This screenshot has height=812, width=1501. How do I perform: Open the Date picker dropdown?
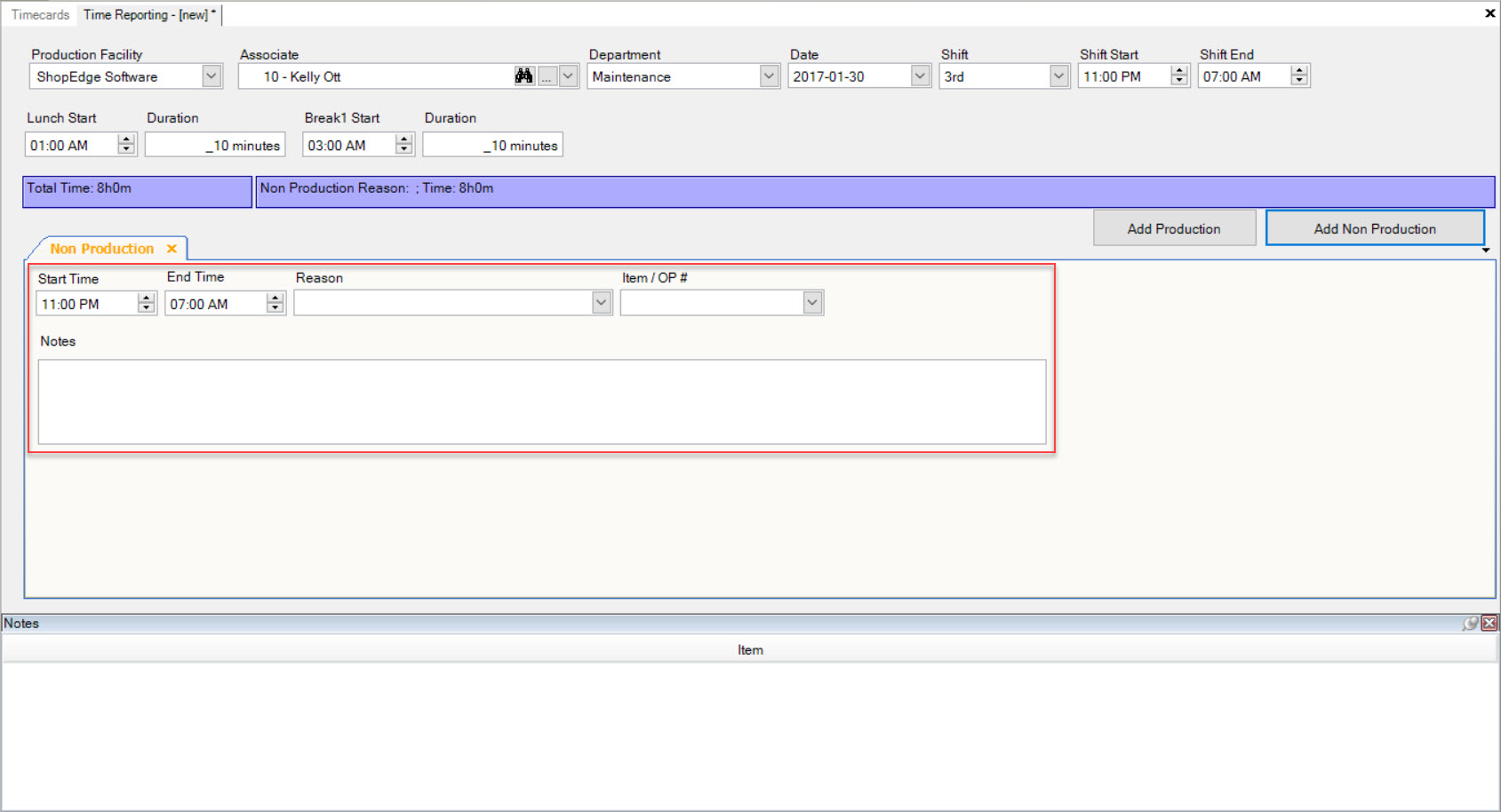(921, 76)
